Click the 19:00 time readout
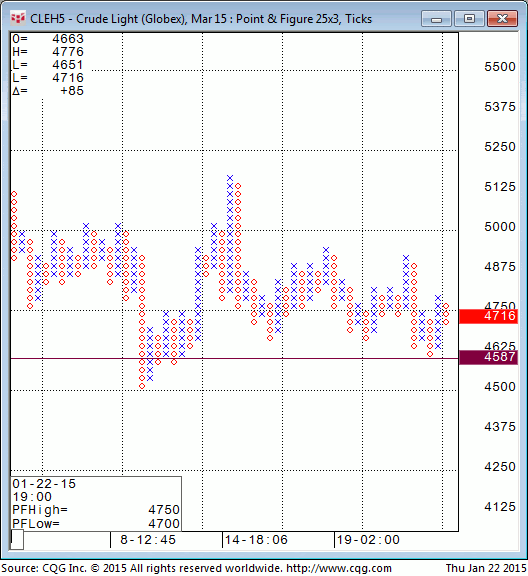528x576 pixels. coord(32,497)
